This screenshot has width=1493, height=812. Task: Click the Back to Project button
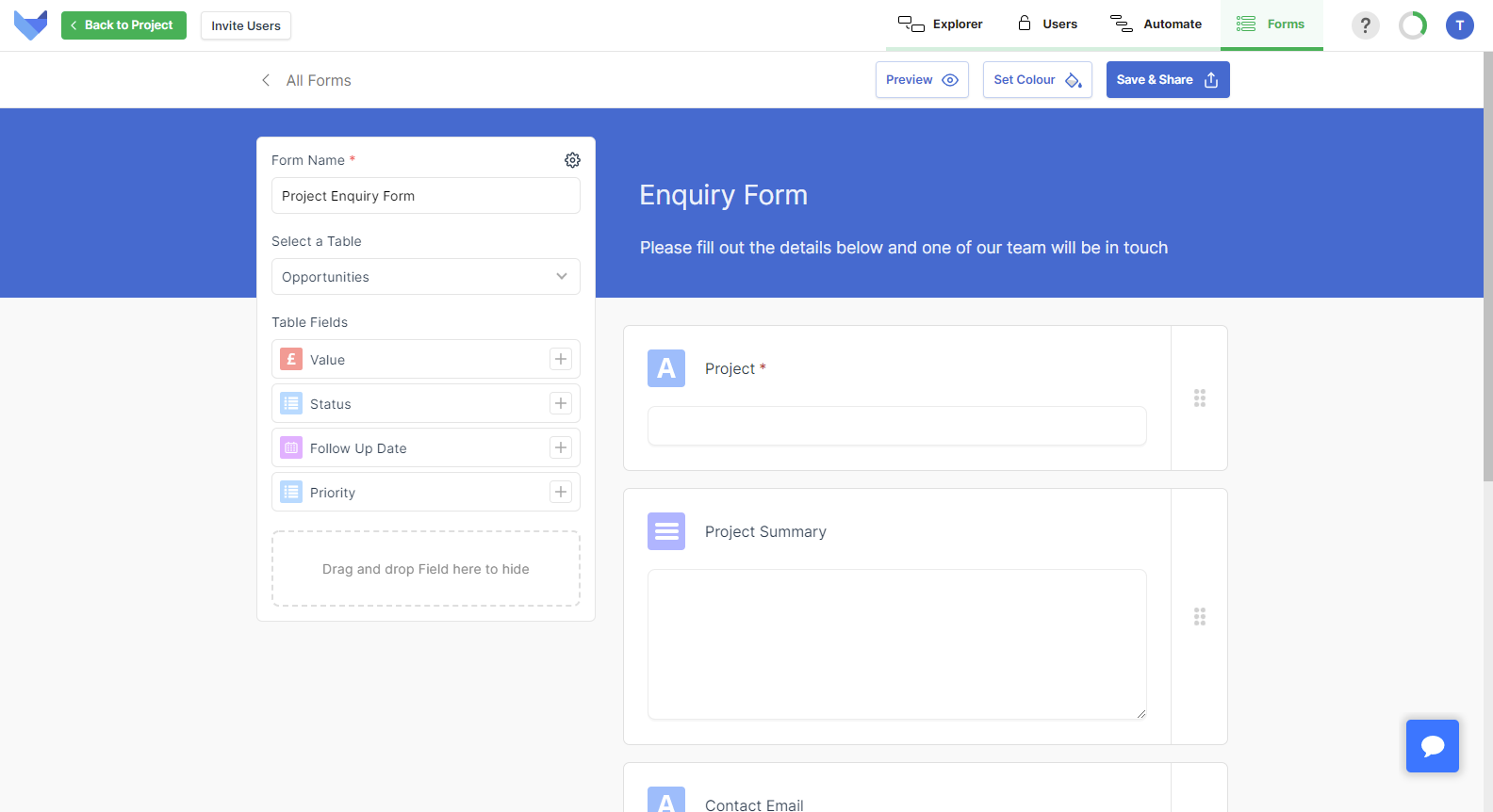(123, 25)
